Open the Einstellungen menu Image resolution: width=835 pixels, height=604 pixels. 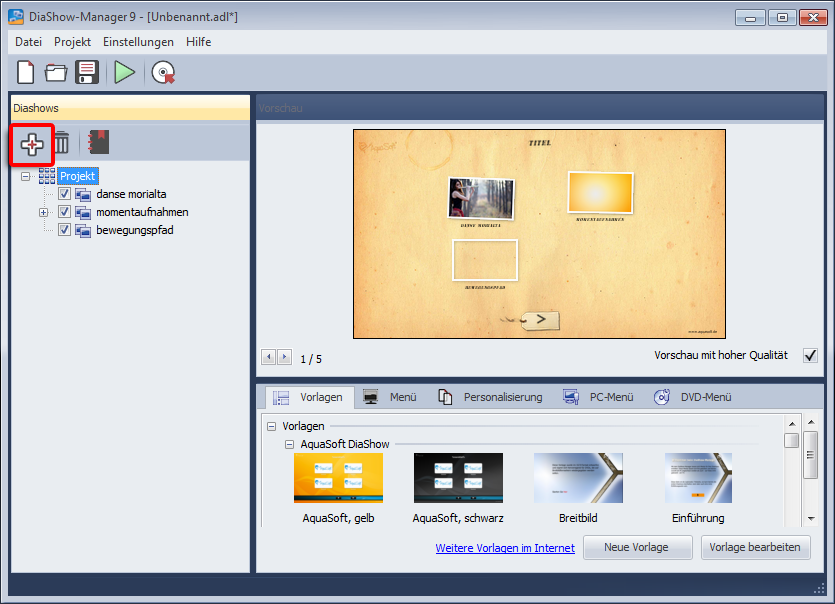click(x=138, y=42)
